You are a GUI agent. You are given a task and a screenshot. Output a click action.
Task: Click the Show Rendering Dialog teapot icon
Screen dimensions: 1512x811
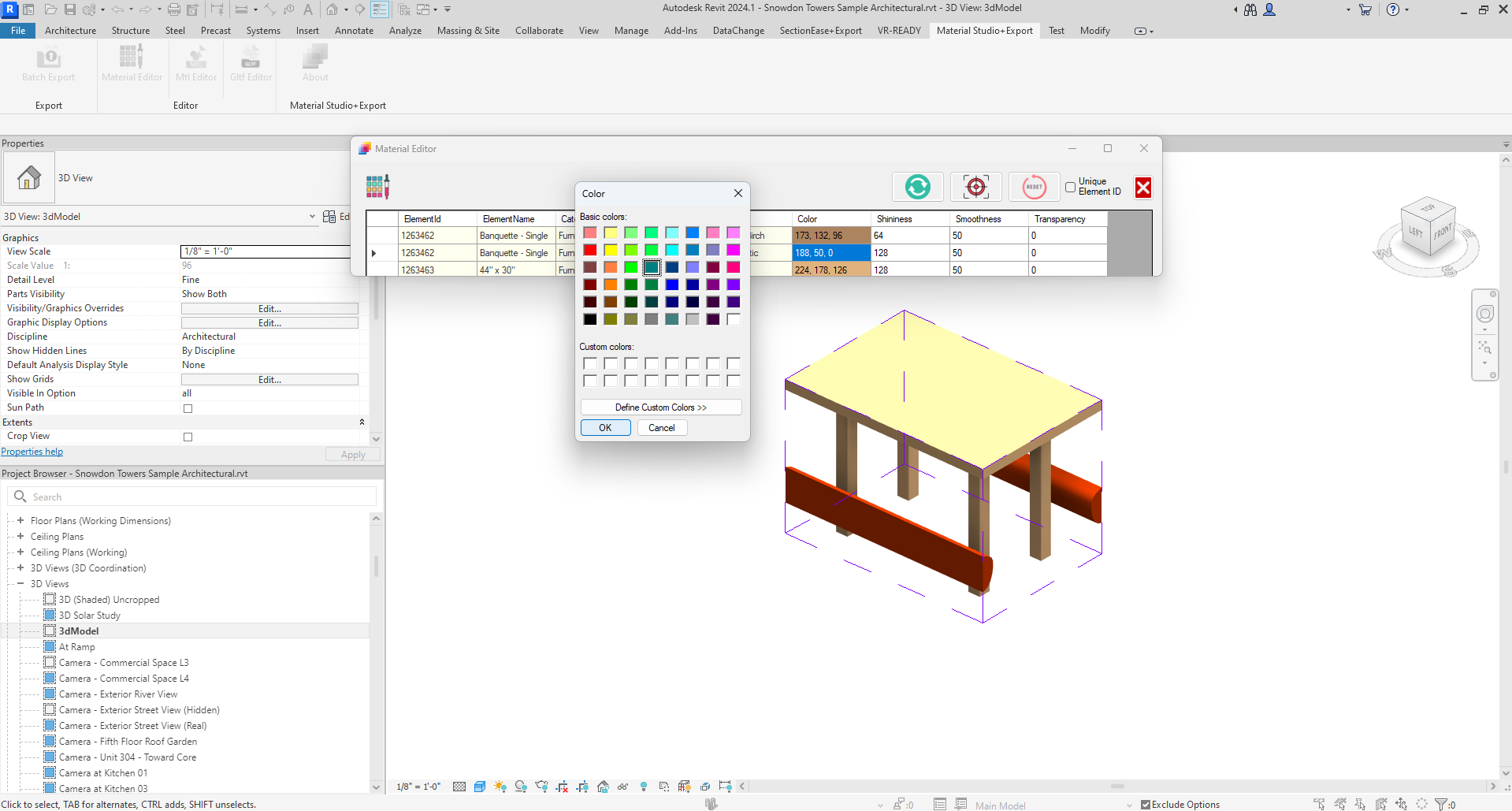(x=541, y=787)
